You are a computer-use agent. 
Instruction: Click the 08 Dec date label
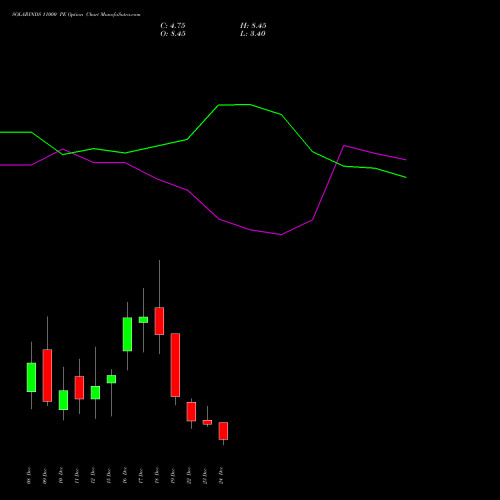(29, 476)
